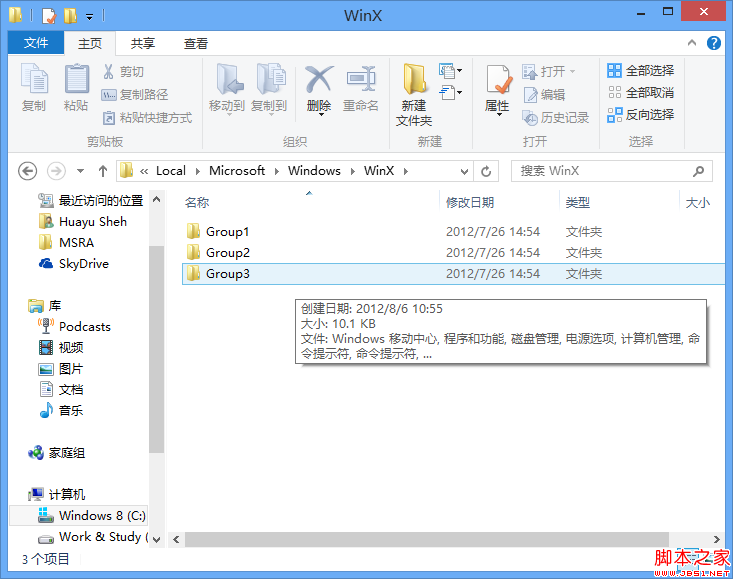This screenshot has width=733, height=579.
Task: Click Paste shortcut (粘贴快捷方式)
Action: pos(147,118)
